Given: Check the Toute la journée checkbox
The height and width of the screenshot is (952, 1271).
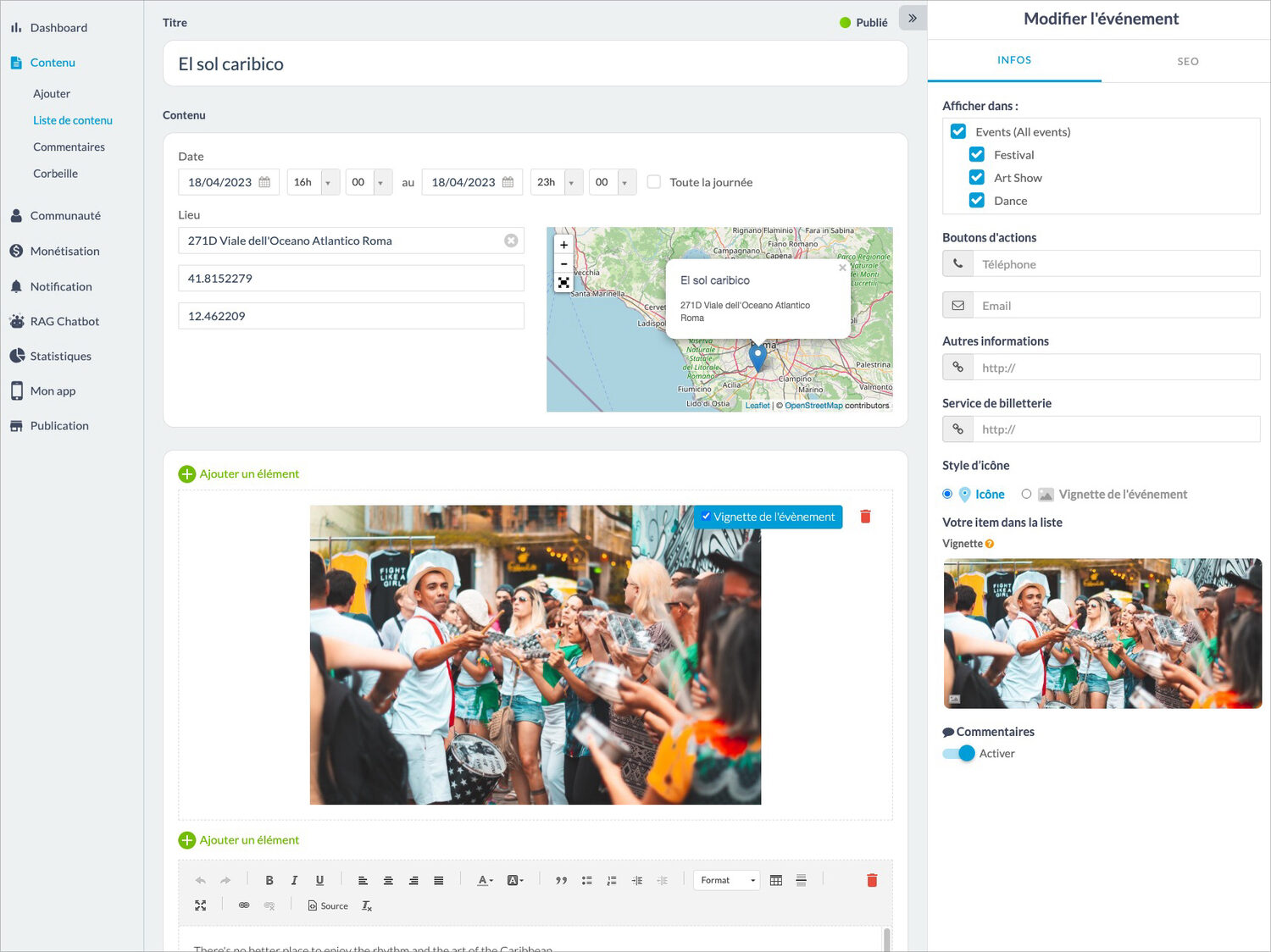Looking at the screenshot, I should [x=654, y=182].
